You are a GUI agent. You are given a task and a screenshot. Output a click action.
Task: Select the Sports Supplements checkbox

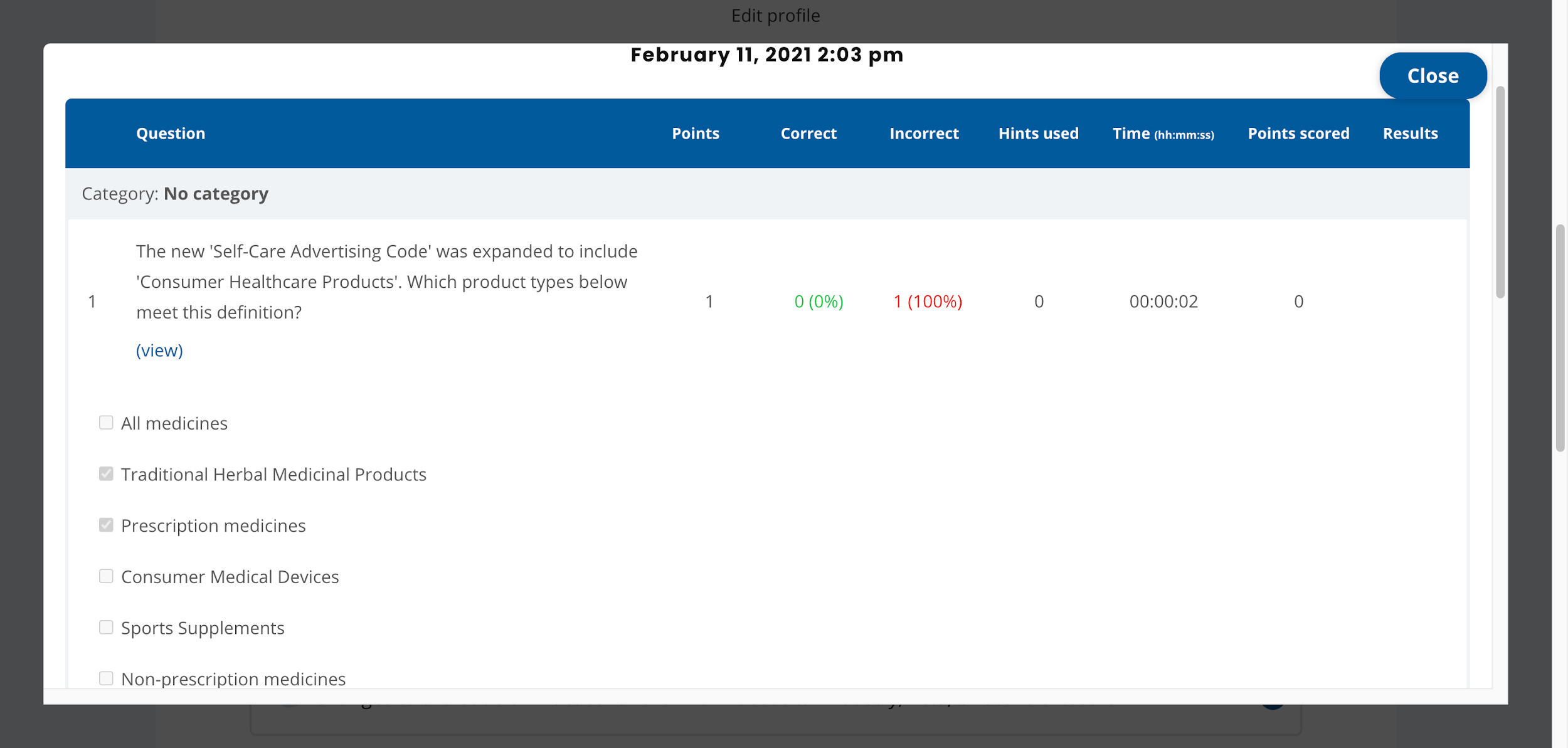[x=106, y=628]
